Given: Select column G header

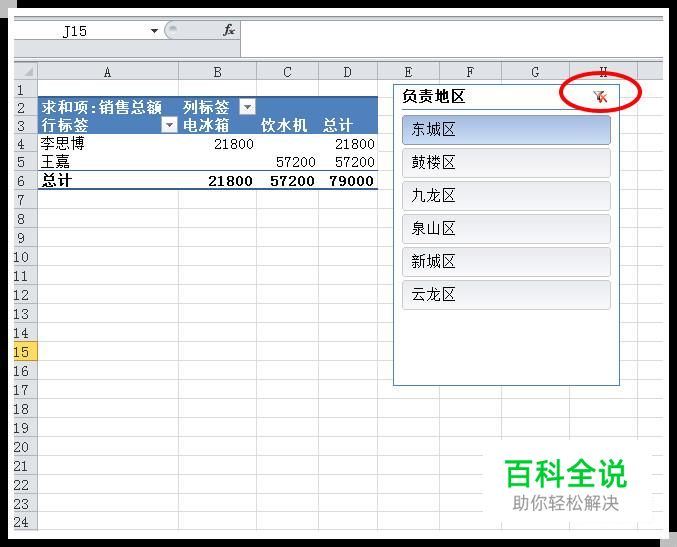Looking at the screenshot, I should pyautogui.click(x=535, y=71).
